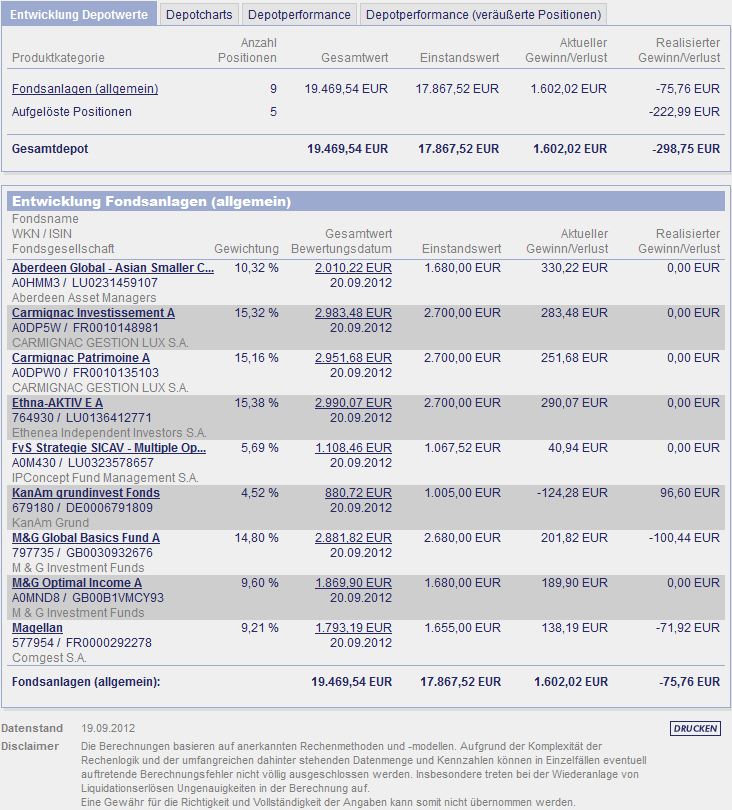
Task: Click Gesamtwert 2.990,07 EUR link
Action: [x=353, y=402]
